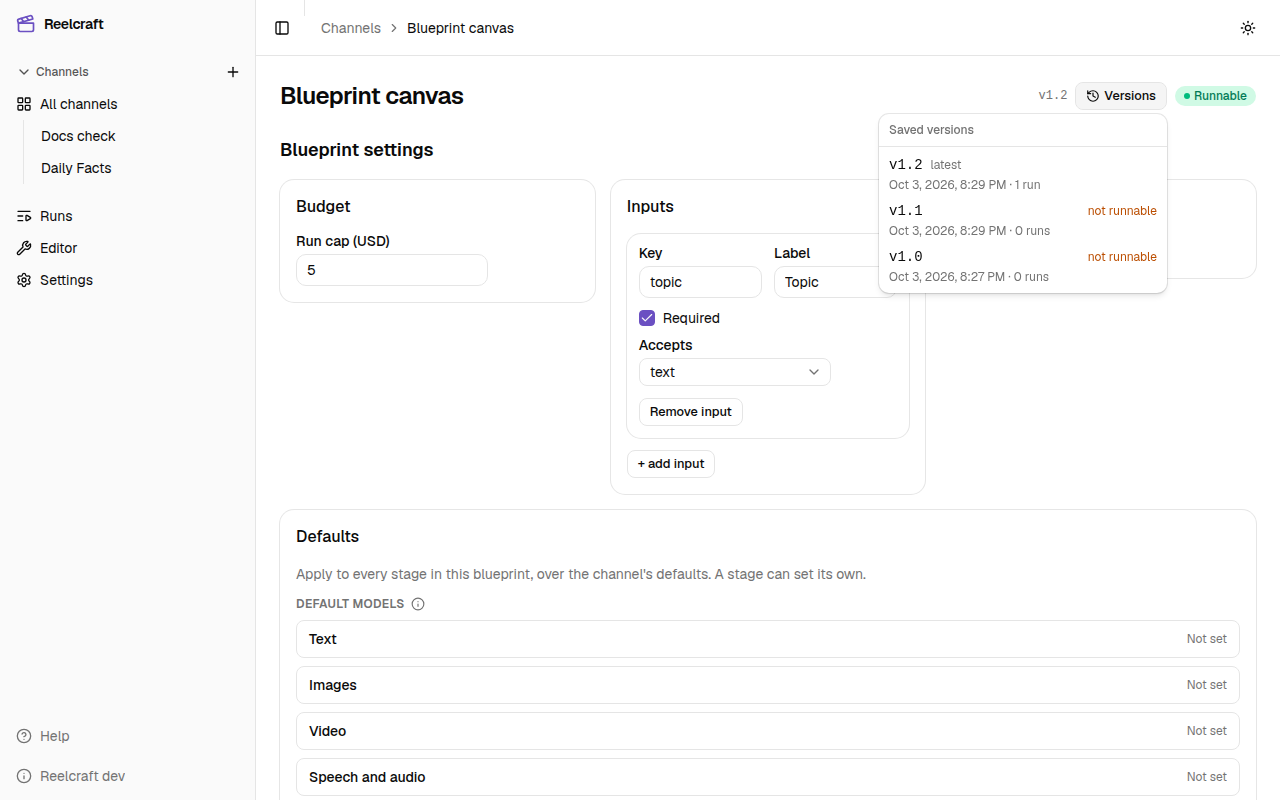
Task: Go to Channels breadcrumb link
Action: (x=351, y=28)
